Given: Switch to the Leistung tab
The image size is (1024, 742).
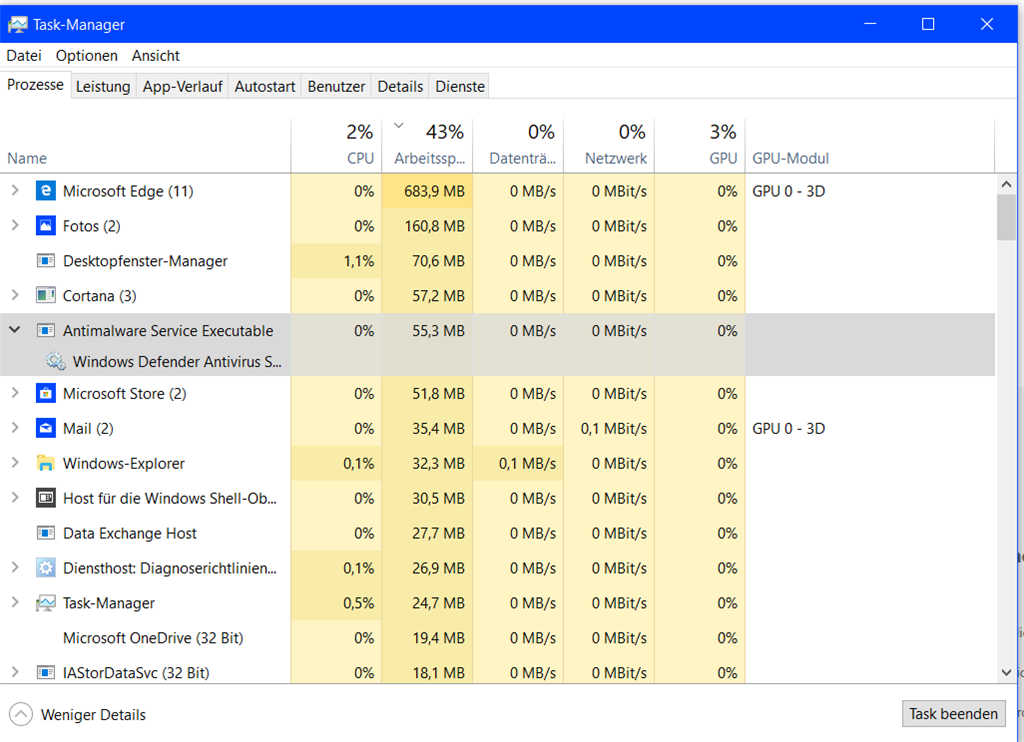Looking at the screenshot, I should [x=103, y=86].
